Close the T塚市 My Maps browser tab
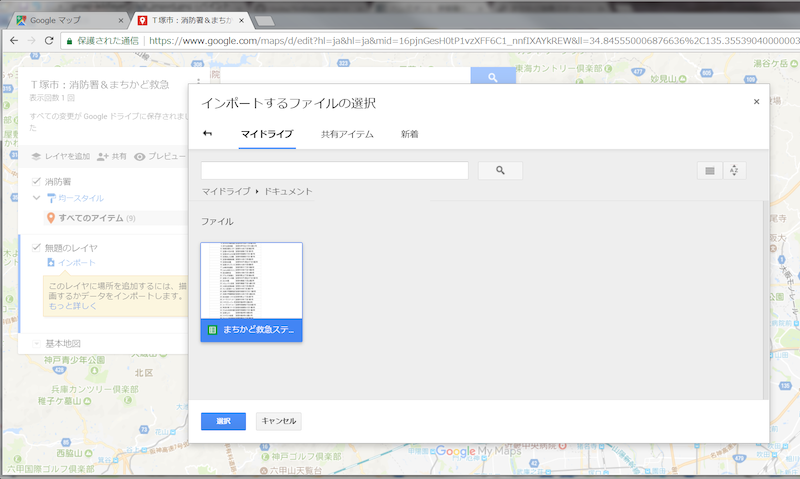Screen dimensions: 800x479 coord(241,20)
